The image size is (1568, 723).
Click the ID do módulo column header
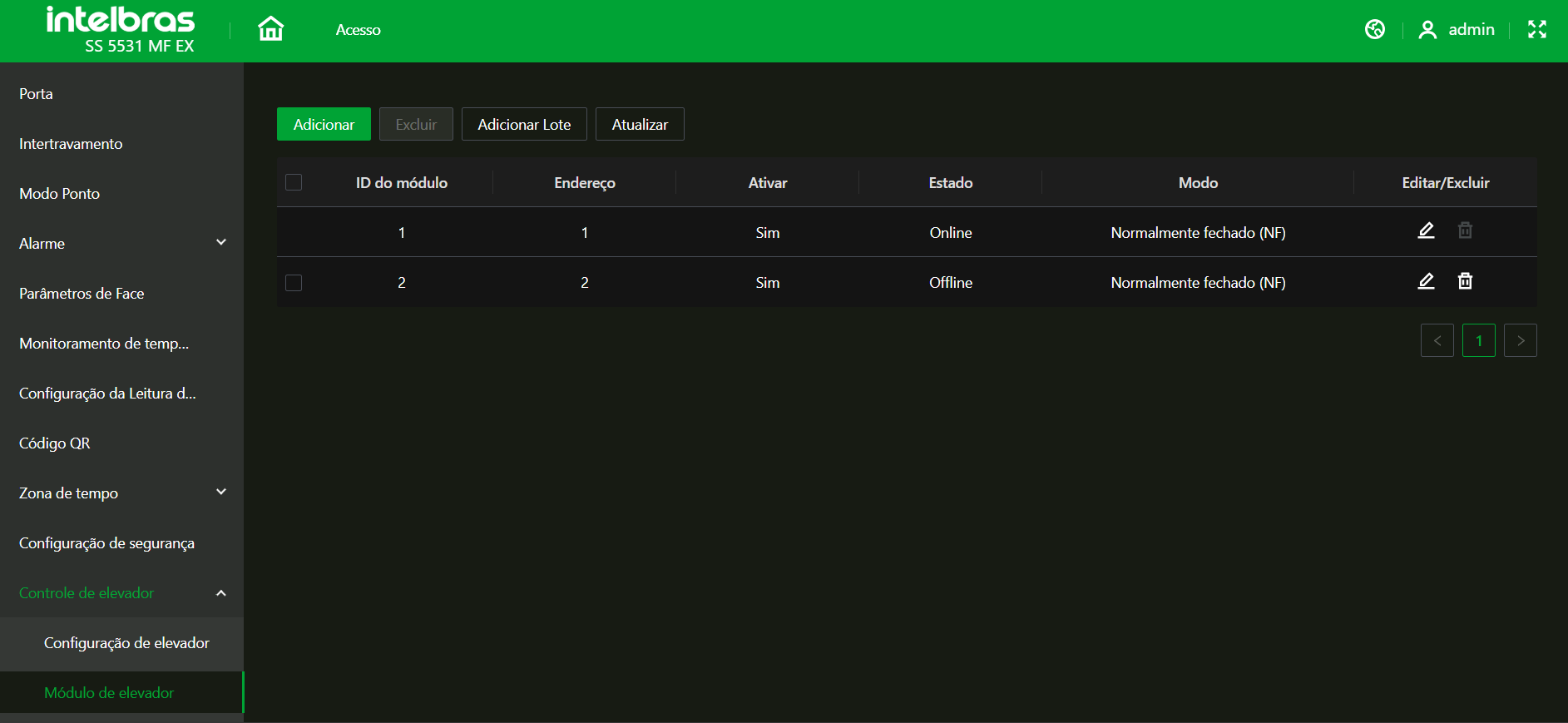pyautogui.click(x=402, y=182)
